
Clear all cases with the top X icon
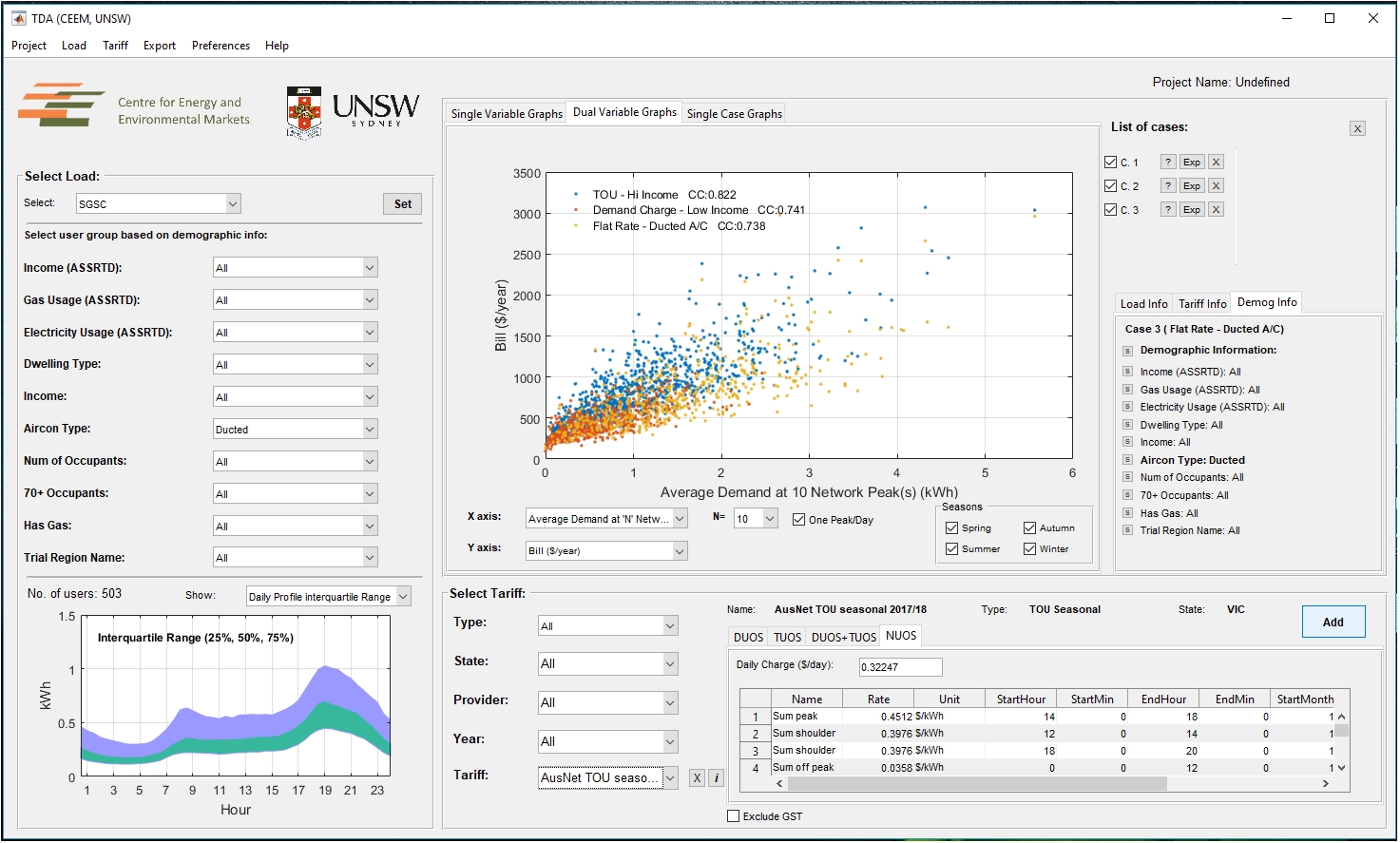1357,128
